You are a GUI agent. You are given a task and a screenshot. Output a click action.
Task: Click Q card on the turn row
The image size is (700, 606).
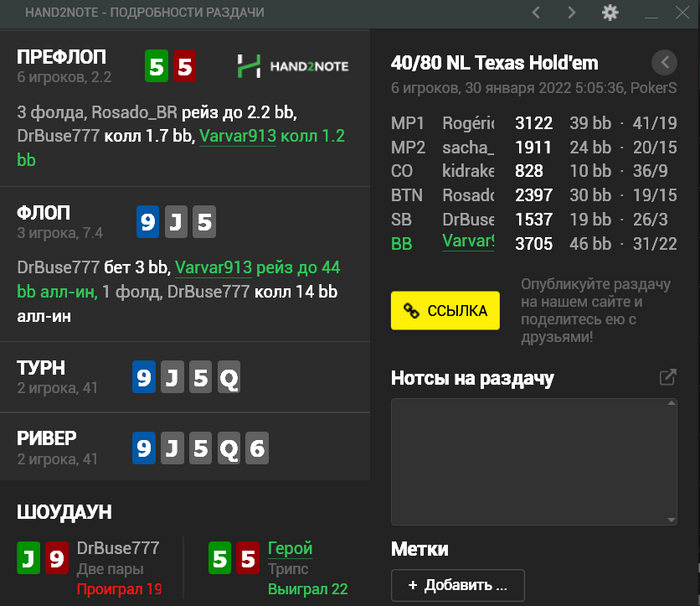tap(229, 377)
